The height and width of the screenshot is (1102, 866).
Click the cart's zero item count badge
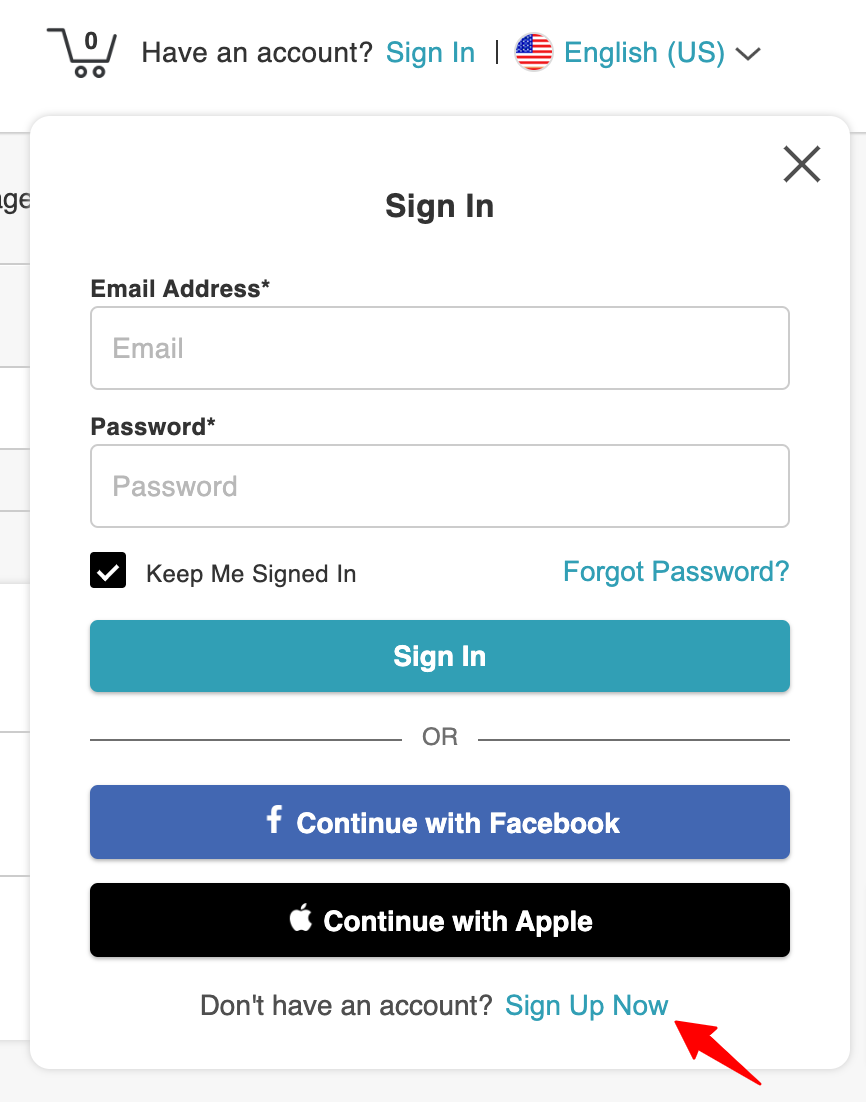pos(91,39)
